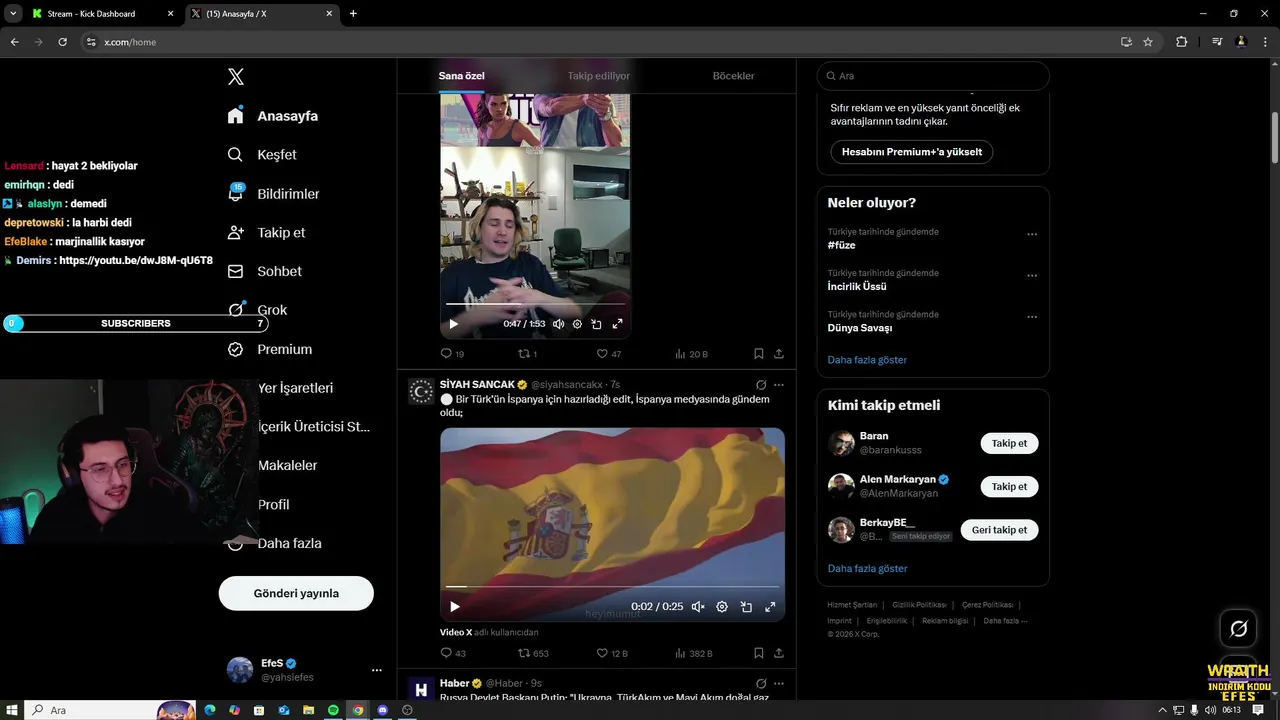Switch to the Böcekler tab

(x=733, y=76)
